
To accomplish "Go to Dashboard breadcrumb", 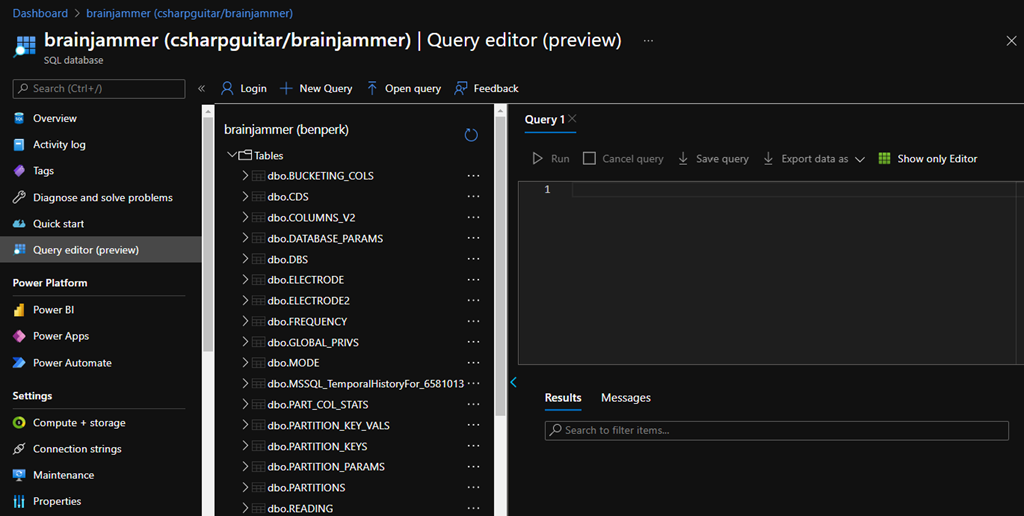I will pyautogui.click(x=40, y=13).
